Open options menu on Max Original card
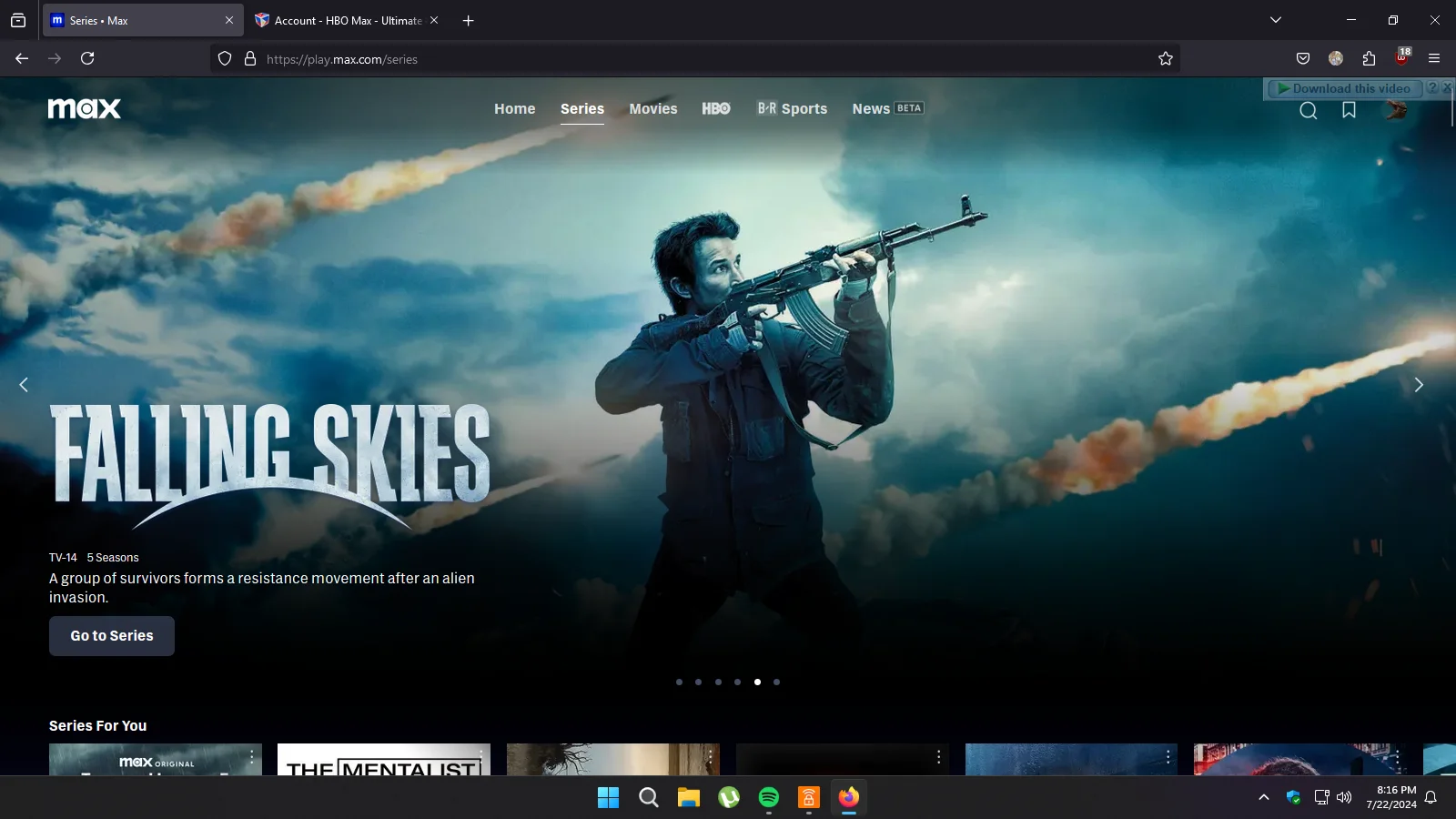Screen dimensions: 1456x819 coord(252,757)
